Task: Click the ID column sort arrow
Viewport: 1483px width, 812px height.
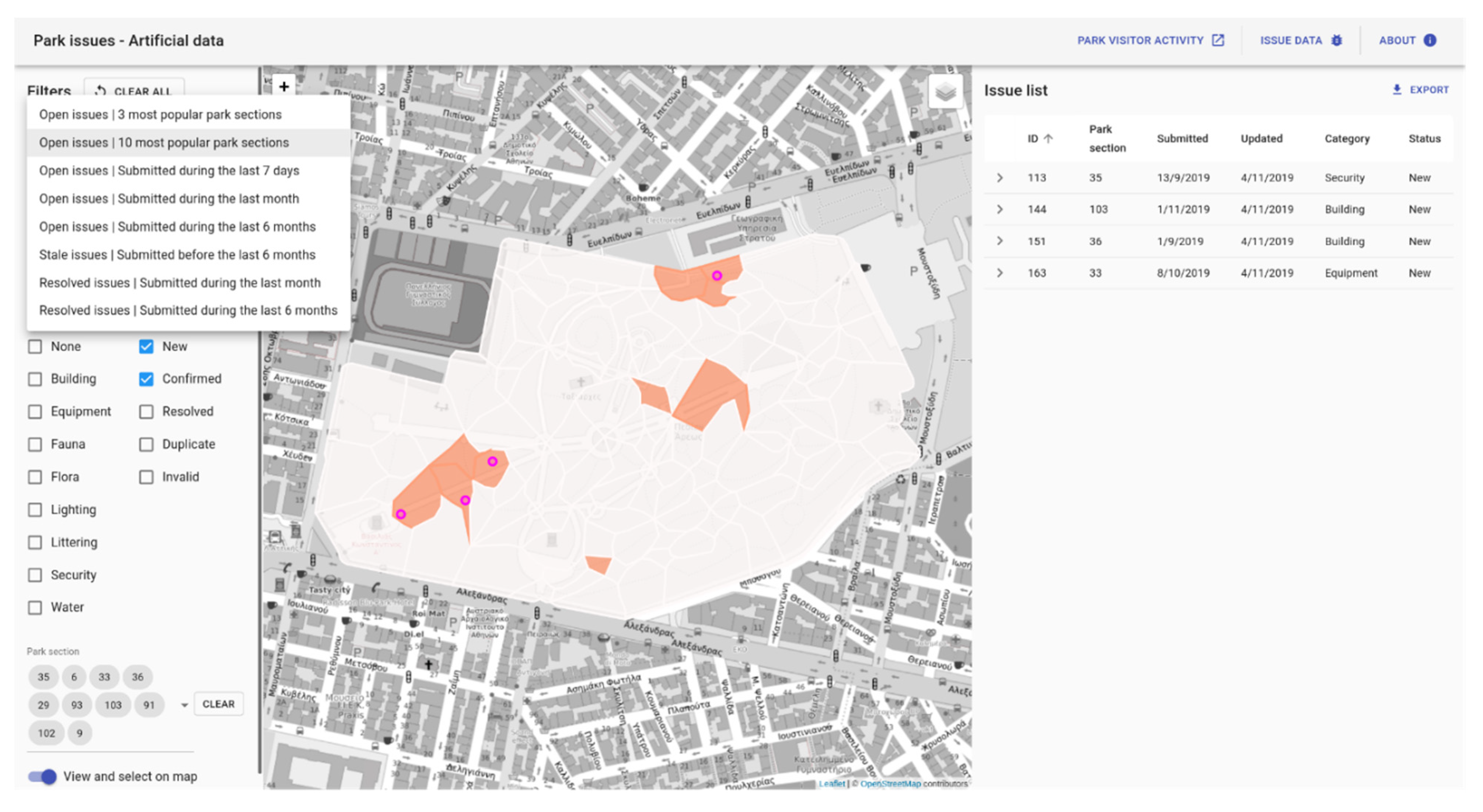Action: pyautogui.click(x=1048, y=139)
